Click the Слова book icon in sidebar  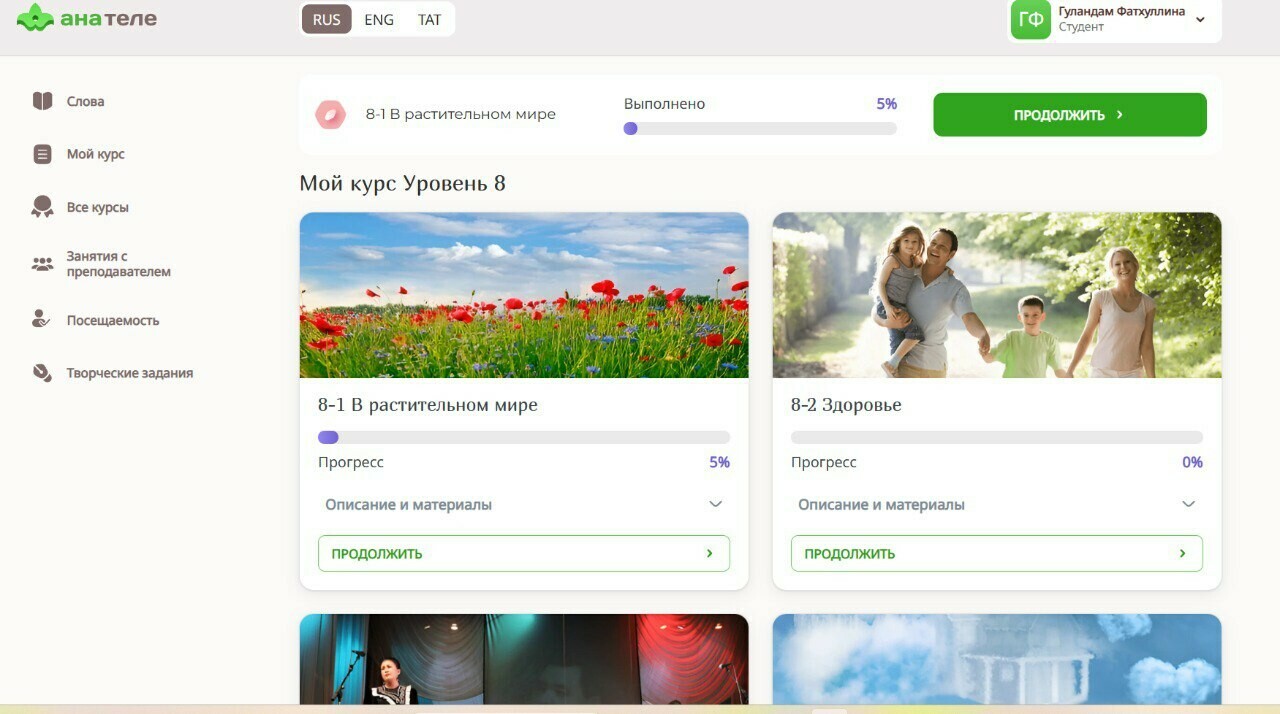(42, 101)
